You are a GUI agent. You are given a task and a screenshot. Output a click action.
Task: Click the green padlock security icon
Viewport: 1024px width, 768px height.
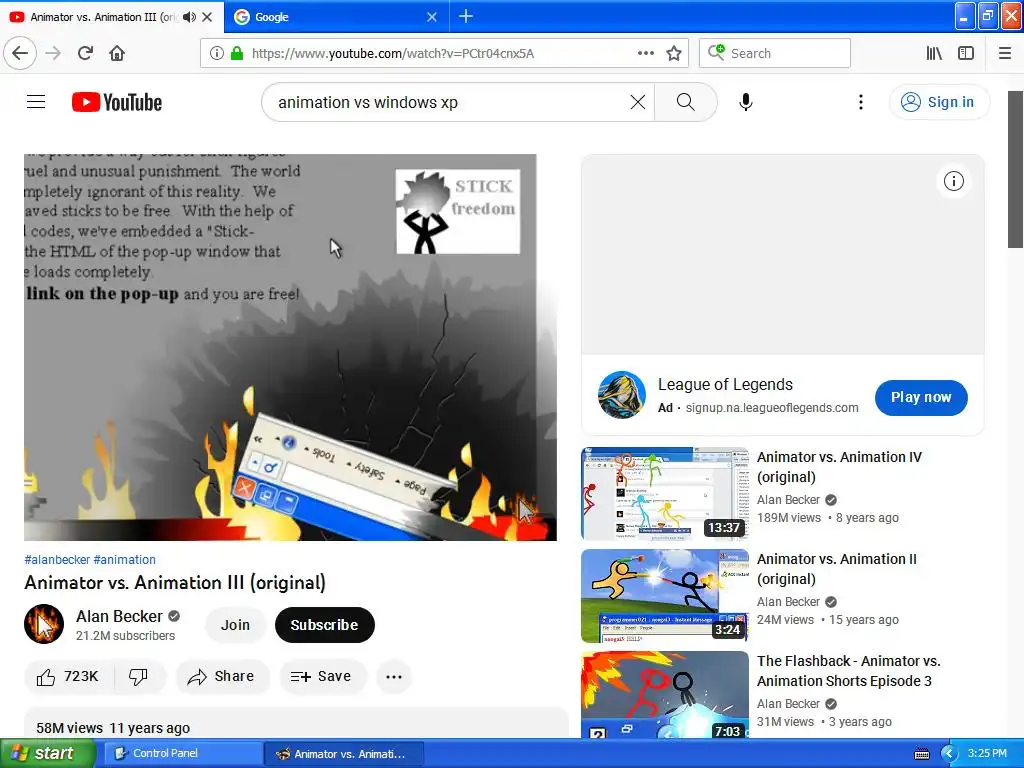(236, 53)
